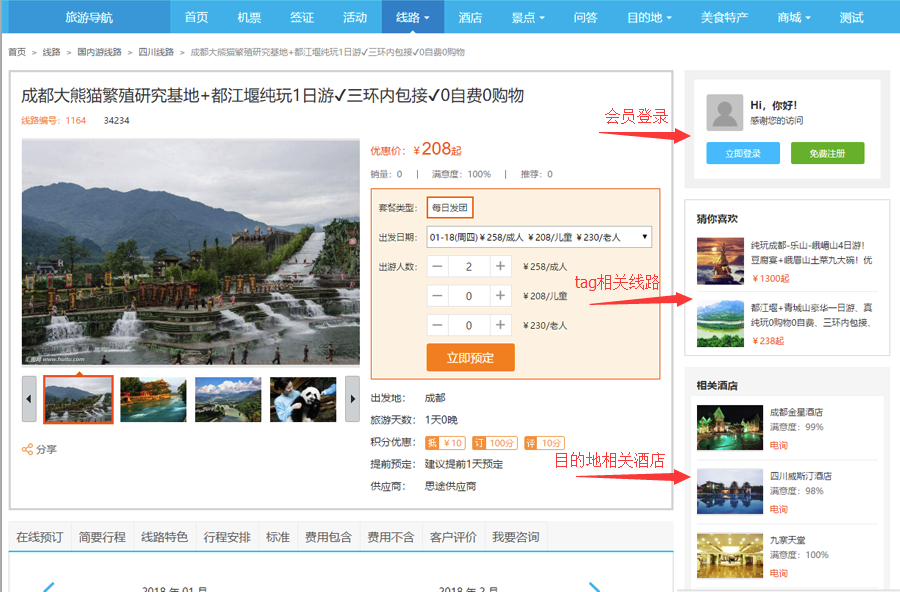900x592 pixels.
Task: Increase adult traveler count with plus
Action: 500,267
